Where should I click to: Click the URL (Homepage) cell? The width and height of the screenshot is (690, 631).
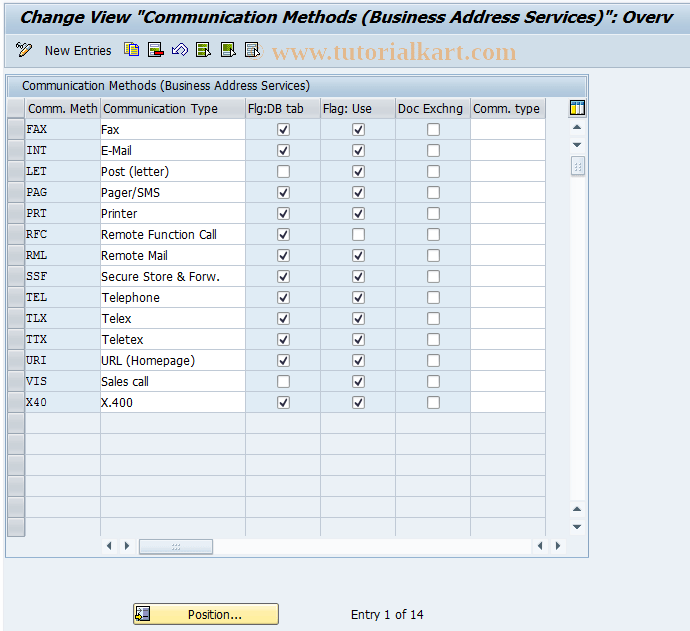(173, 360)
